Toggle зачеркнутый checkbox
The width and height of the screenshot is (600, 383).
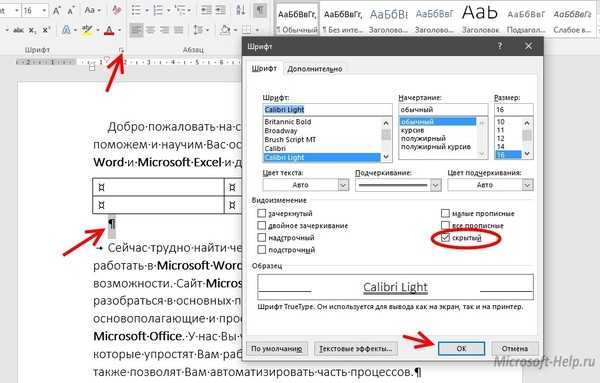point(261,213)
